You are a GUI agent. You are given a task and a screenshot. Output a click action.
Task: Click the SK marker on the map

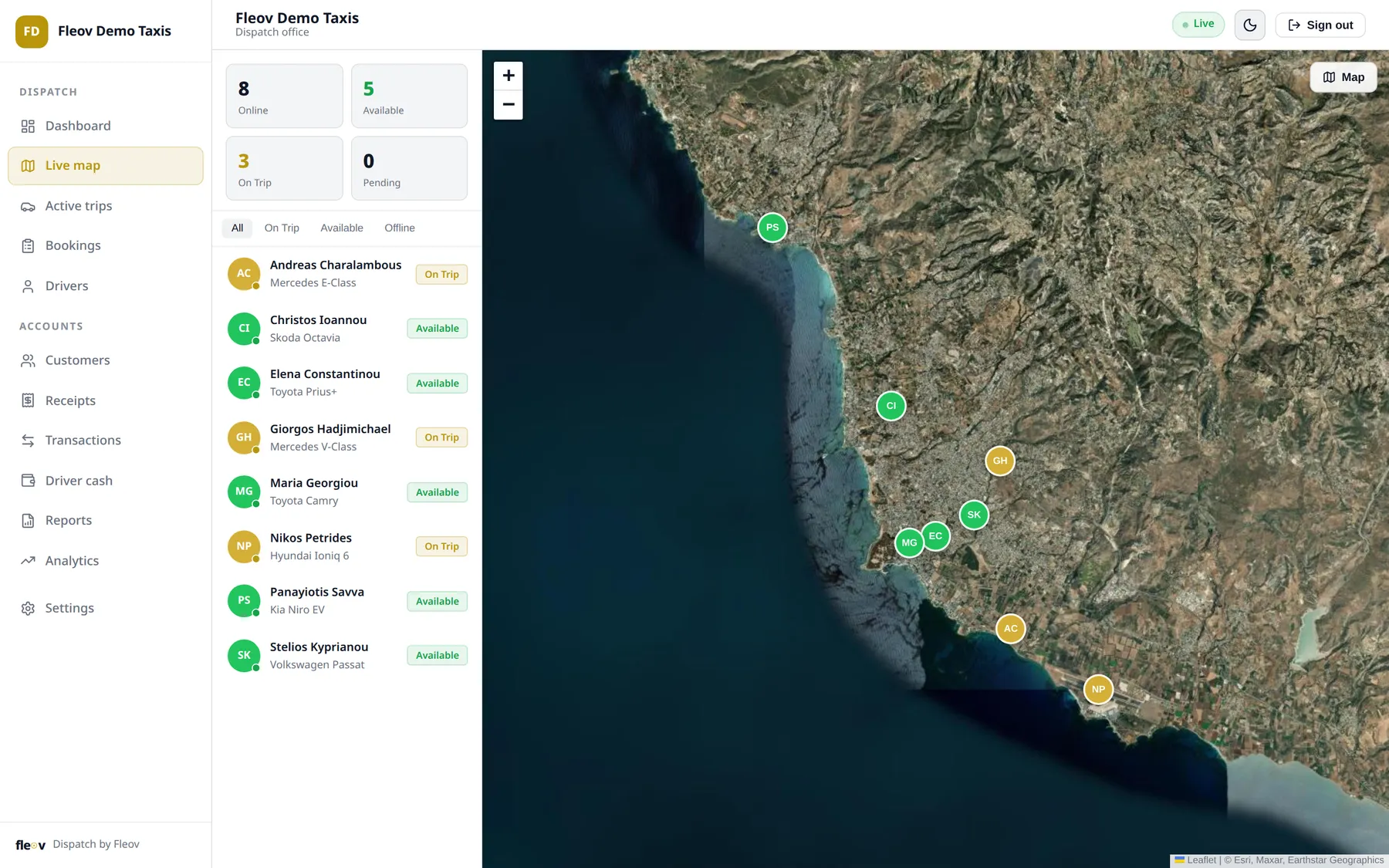(x=974, y=515)
